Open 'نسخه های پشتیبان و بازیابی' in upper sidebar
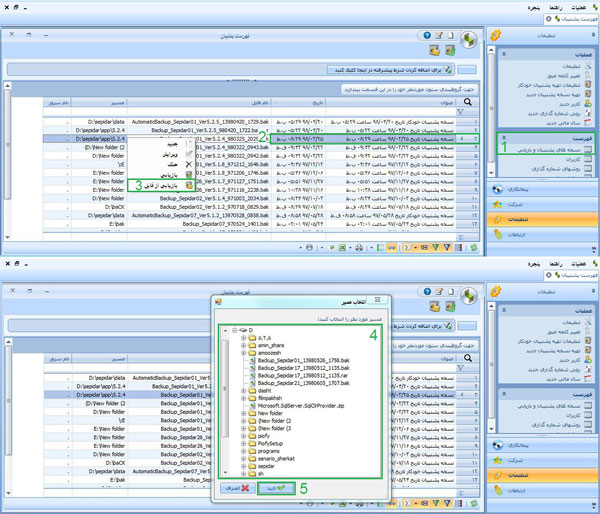 point(548,149)
